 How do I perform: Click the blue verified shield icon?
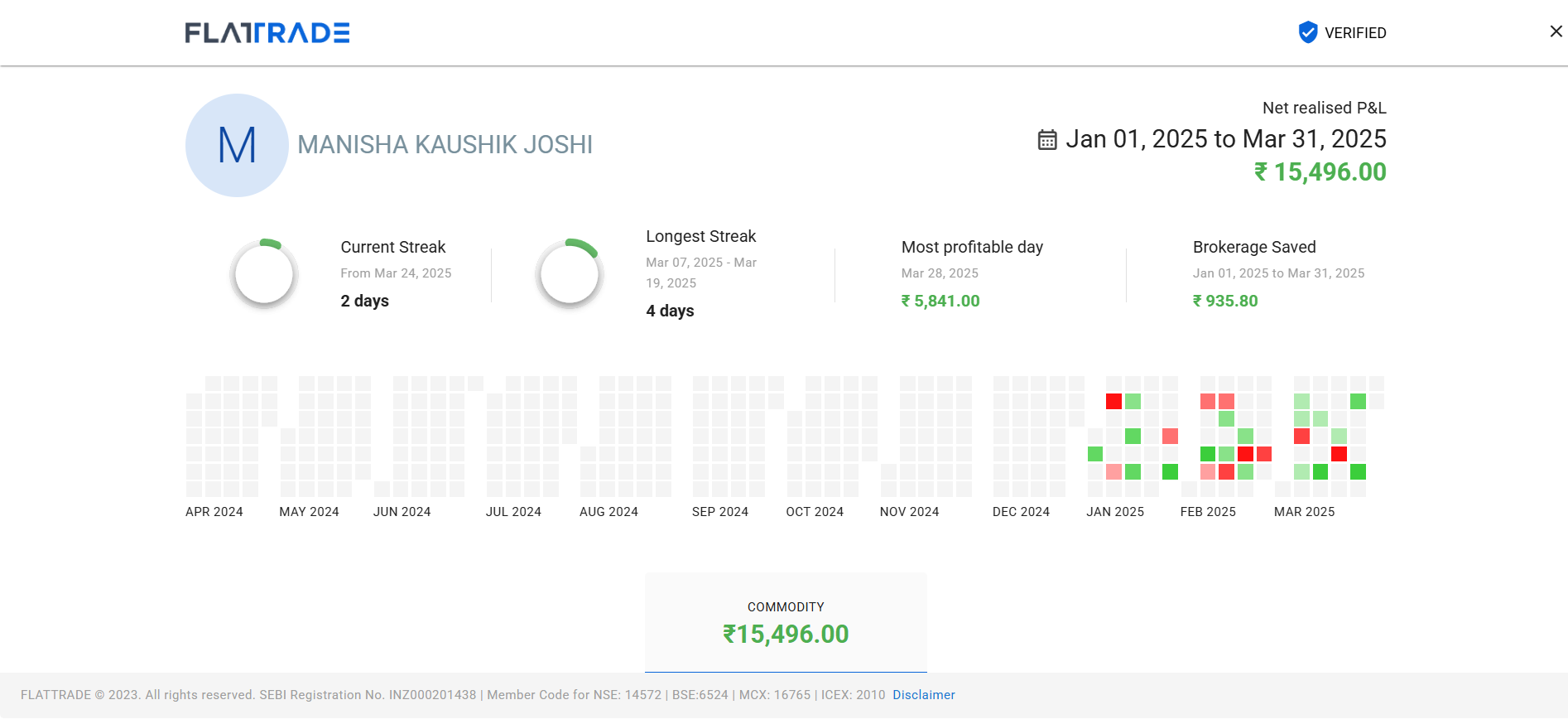1307,32
